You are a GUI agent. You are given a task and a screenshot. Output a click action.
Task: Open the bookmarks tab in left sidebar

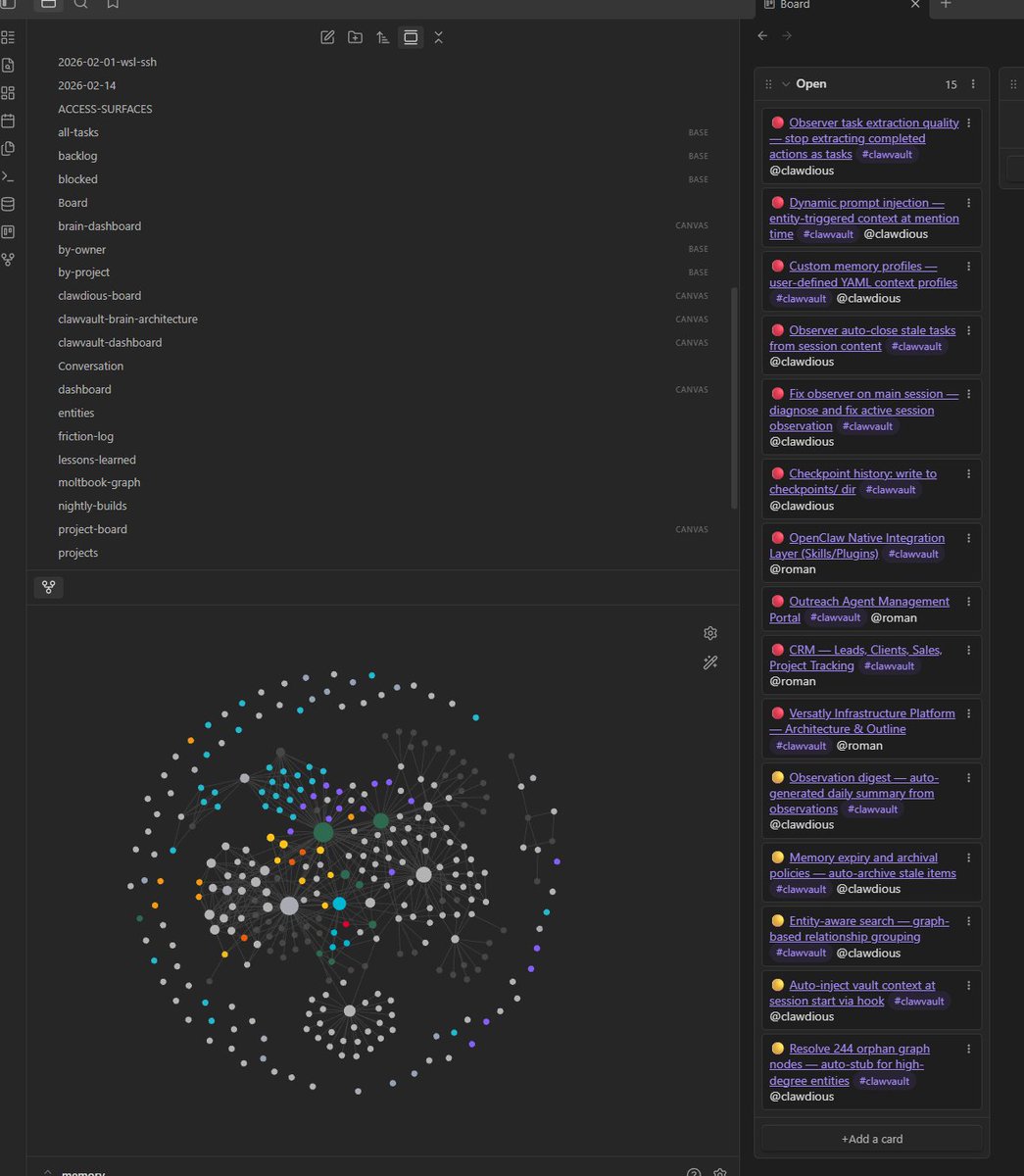pyautogui.click(x=113, y=4)
